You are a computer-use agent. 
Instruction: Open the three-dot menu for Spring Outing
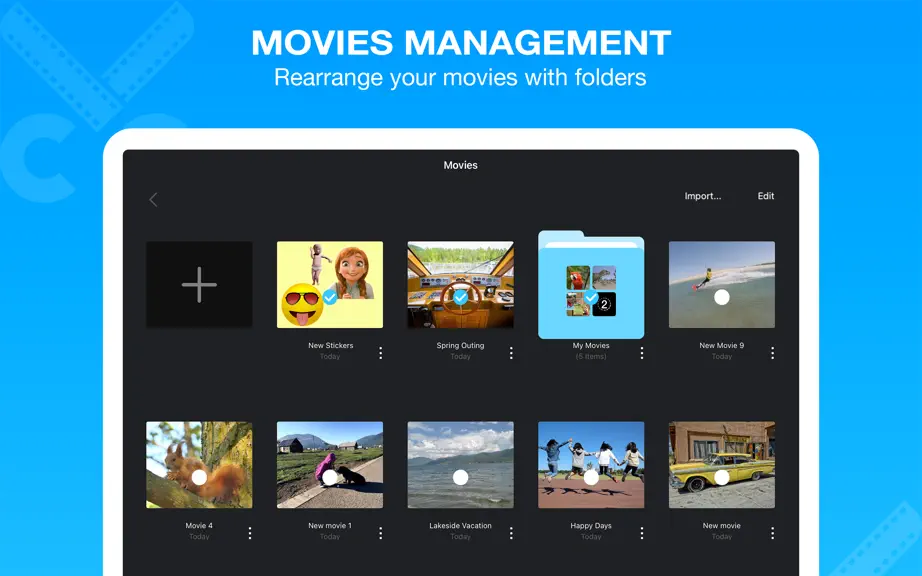tap(511, 353)
